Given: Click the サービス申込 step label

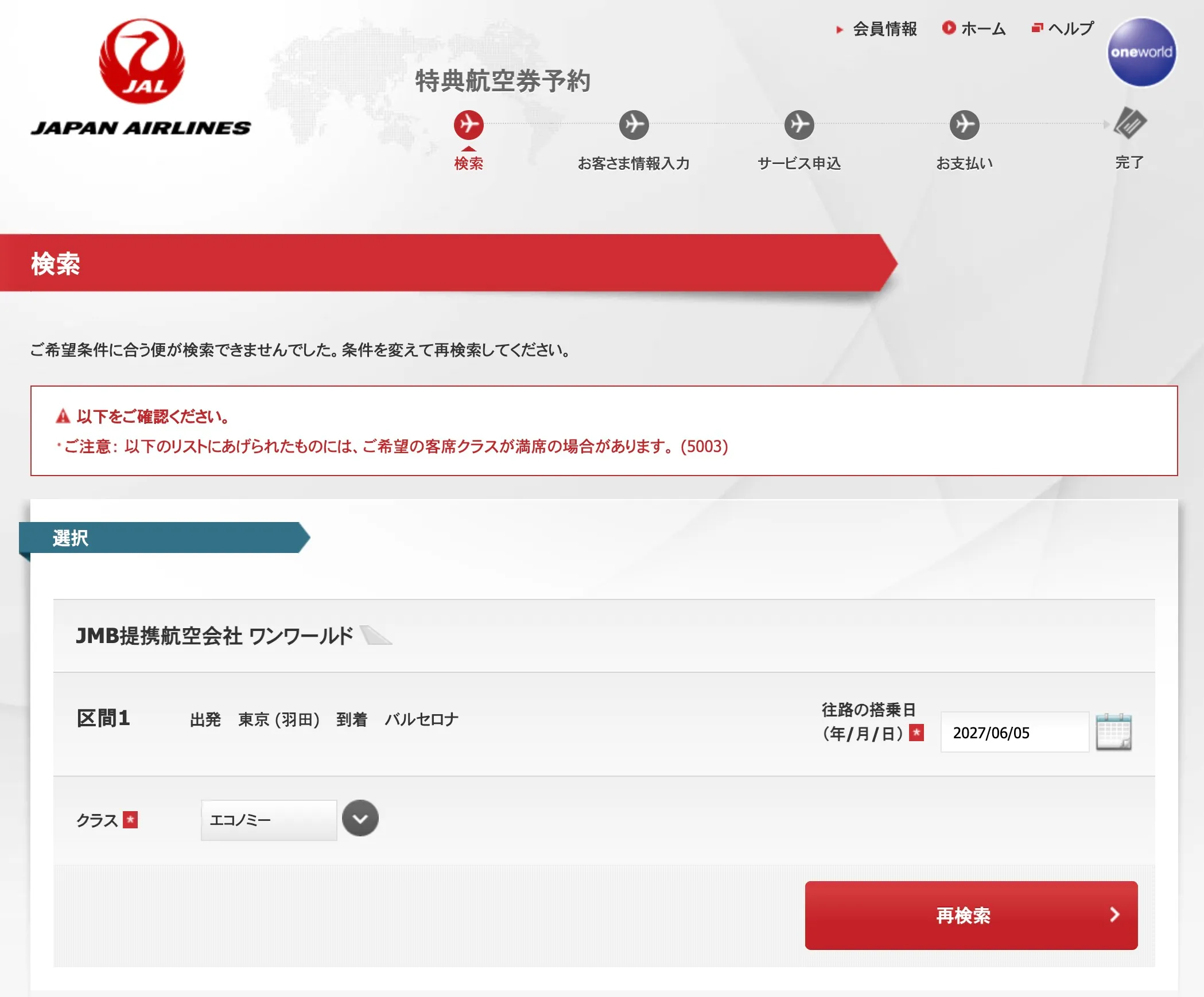Looking at the screenshot, I should pos(799,163).
